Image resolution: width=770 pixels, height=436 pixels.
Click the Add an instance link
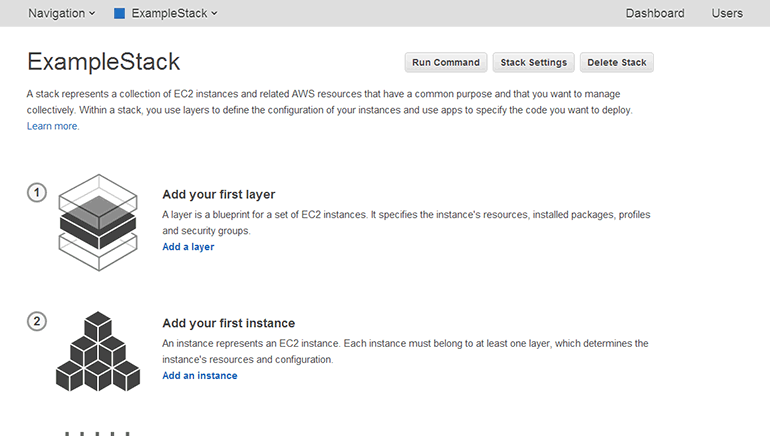pos(200,376)
